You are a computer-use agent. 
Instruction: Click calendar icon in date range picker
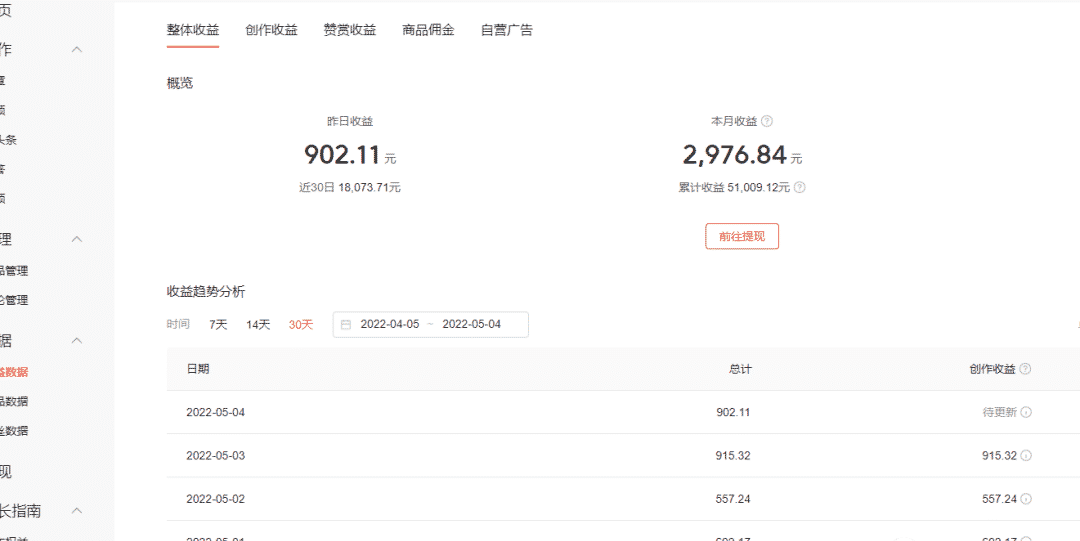pos(346,325)
